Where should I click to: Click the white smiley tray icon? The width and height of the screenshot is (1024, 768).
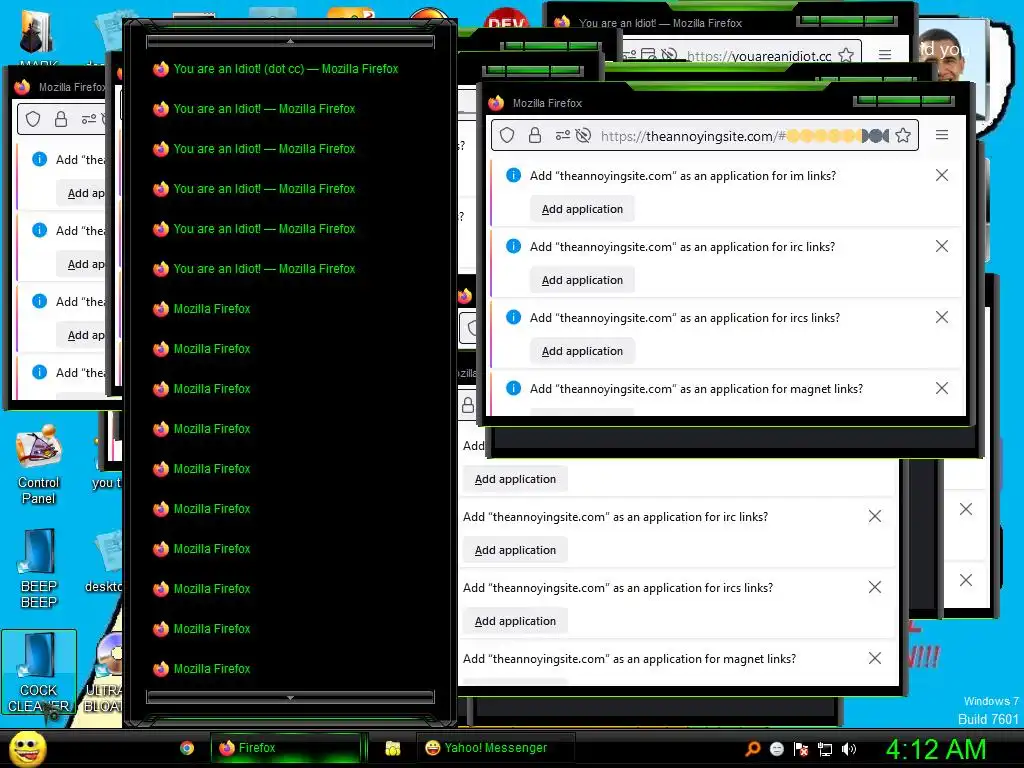tap(777, 749)
